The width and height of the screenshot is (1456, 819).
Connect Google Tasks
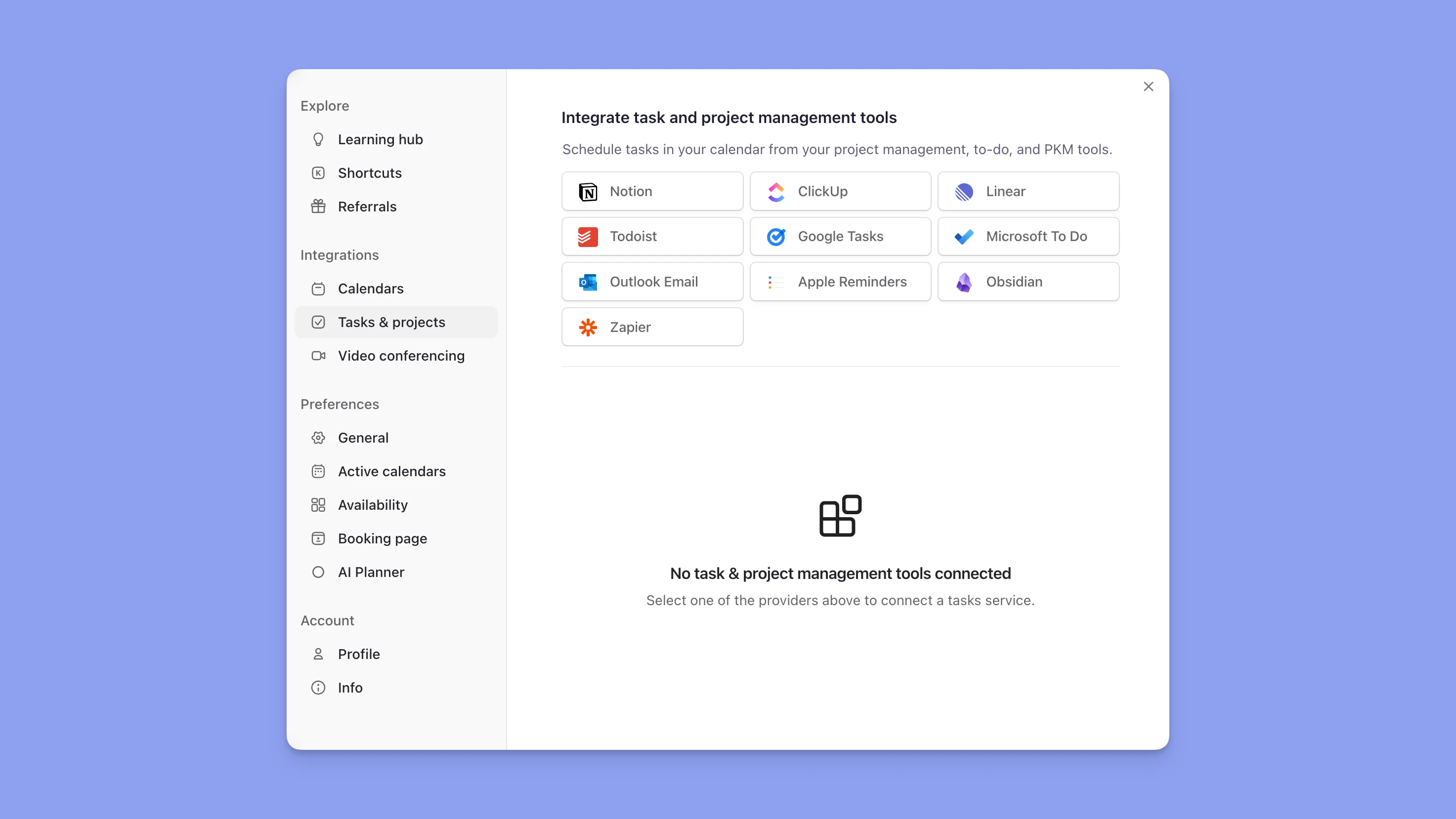coord(840,236)
